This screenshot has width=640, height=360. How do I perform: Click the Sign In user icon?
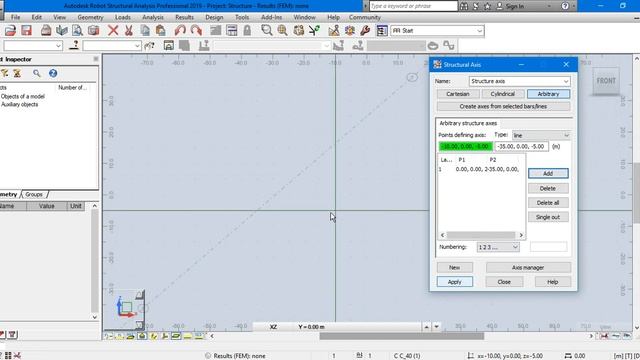pyautogui.click(x=500, y=6)
